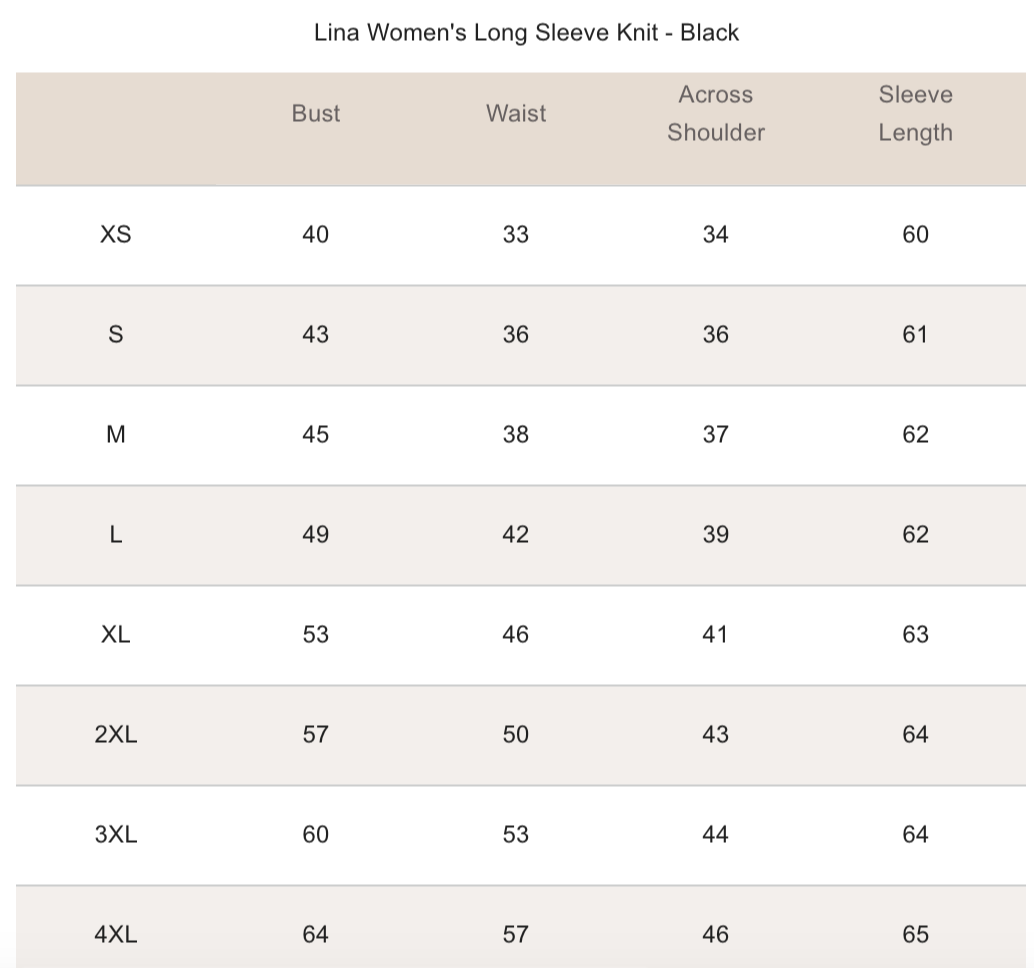The image size is (1034, 968).
Task: Click the Across Shoulder column header
Action: (x=716, y=114)
